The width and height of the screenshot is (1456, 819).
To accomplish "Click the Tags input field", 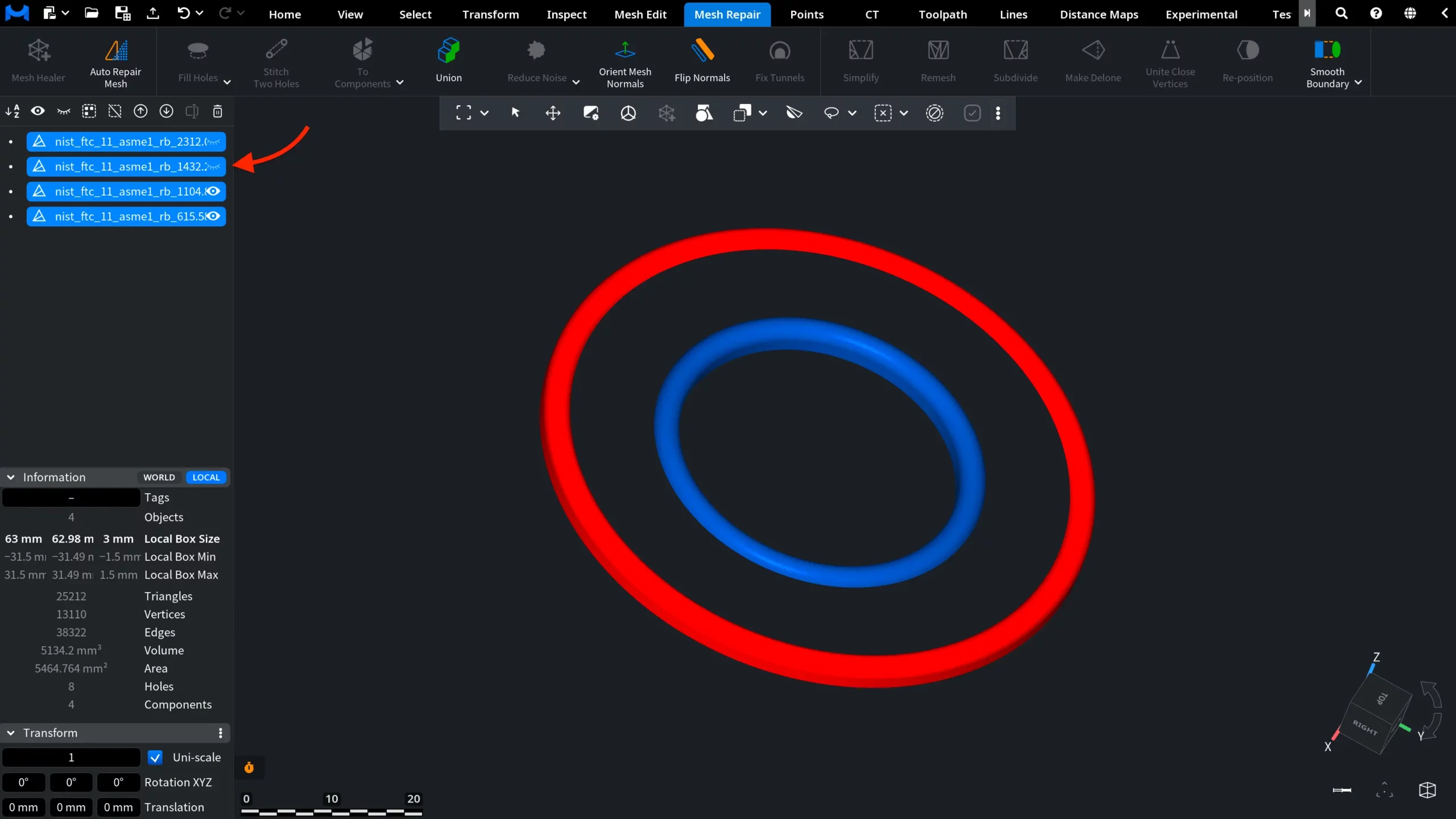I will point(71,497).
